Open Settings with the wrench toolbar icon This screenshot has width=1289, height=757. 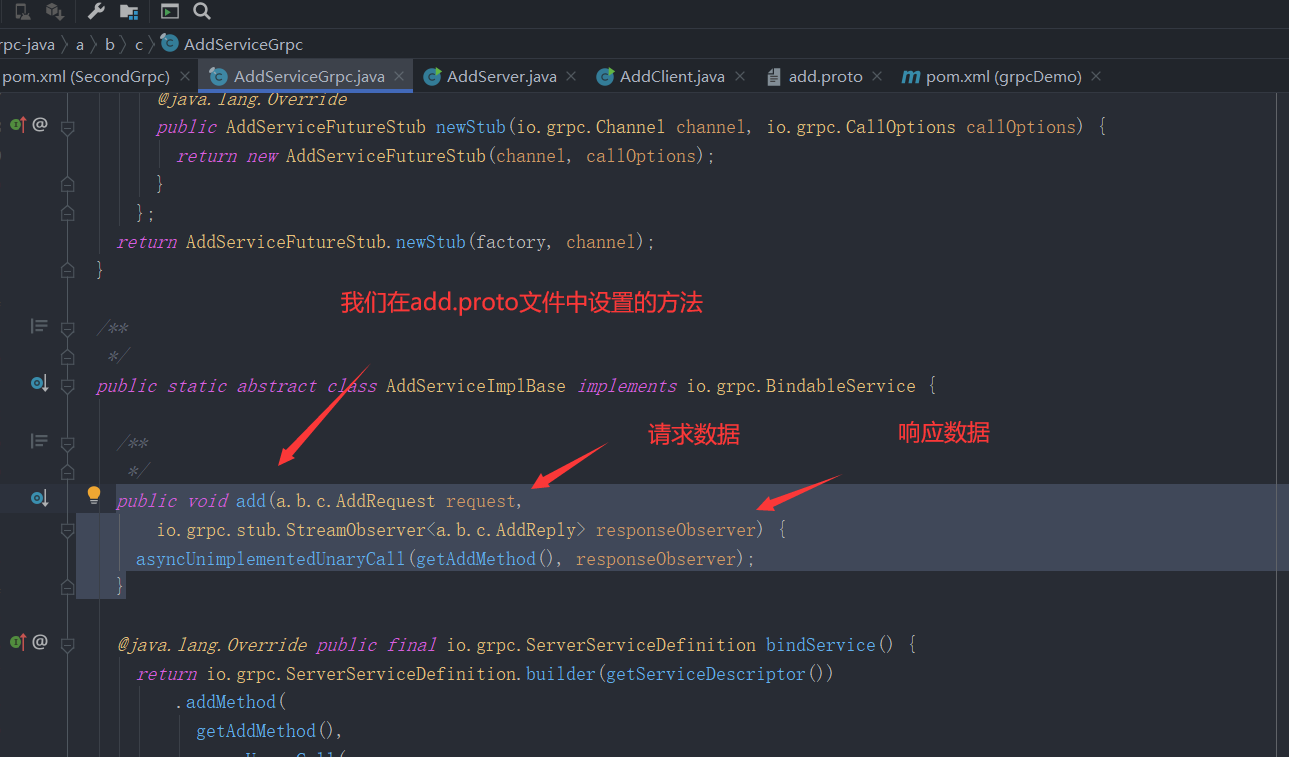pyautogui.click(x=95, y=12)
